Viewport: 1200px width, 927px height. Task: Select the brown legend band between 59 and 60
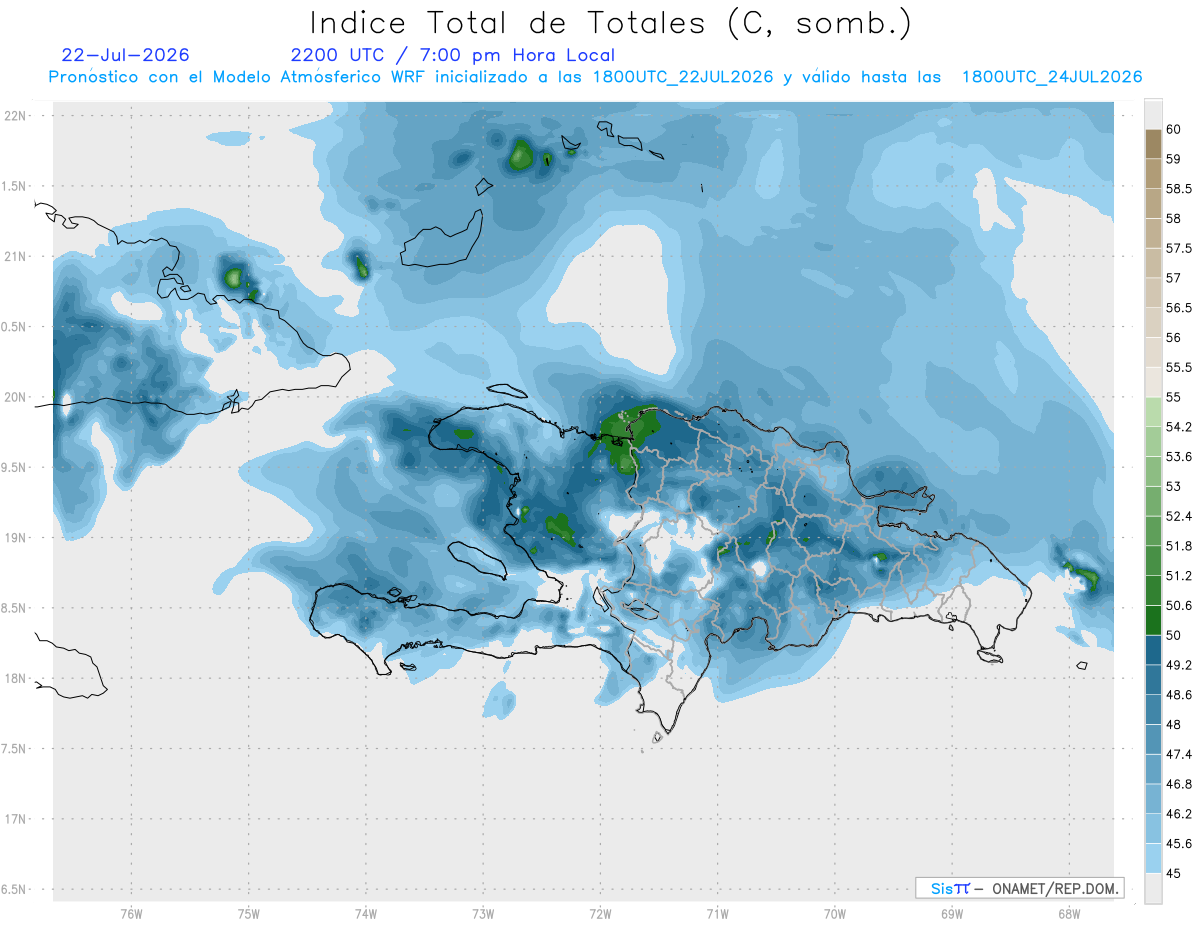[x=1153, y=144]
